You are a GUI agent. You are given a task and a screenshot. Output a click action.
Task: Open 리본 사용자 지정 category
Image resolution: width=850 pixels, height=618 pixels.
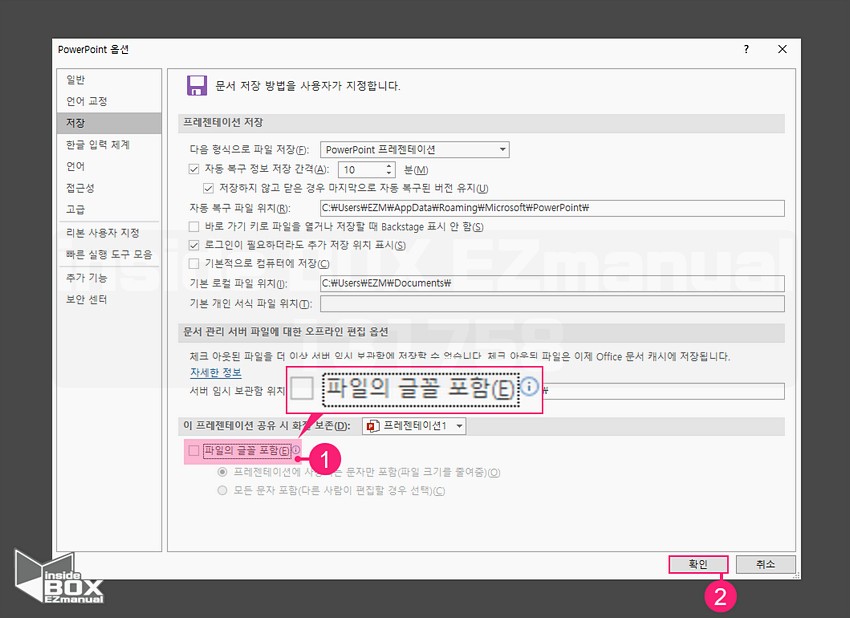[109, 233]
